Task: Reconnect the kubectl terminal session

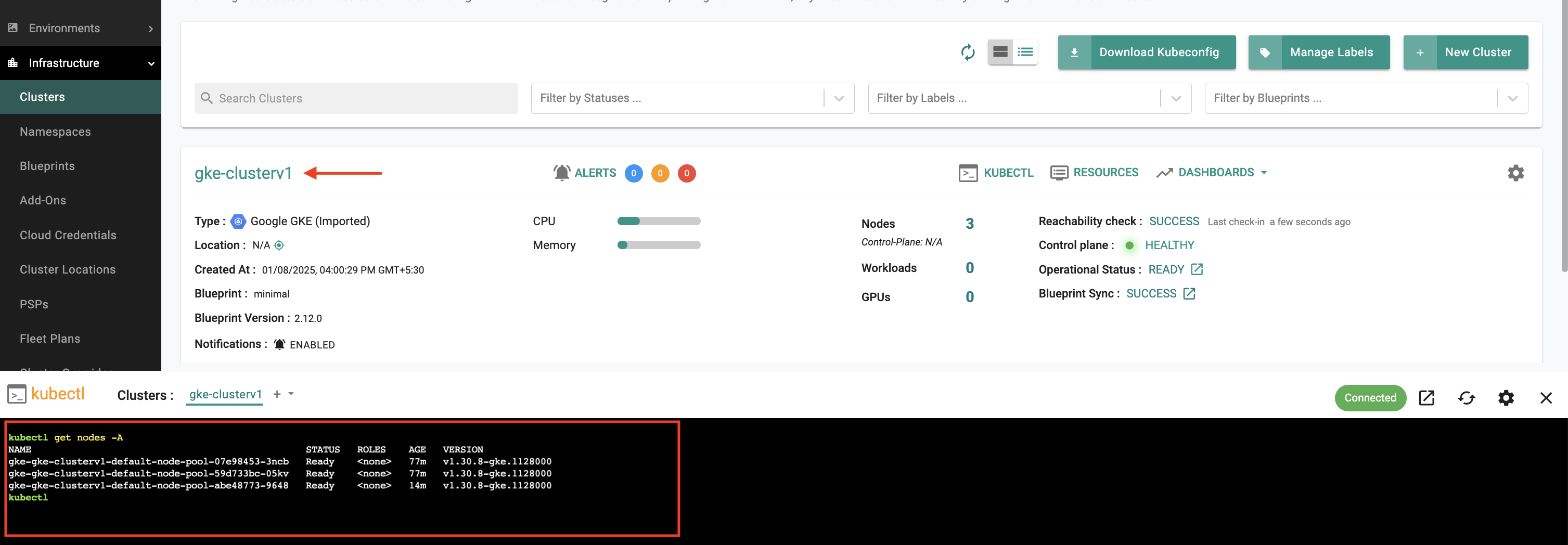Action: coord(1467,398)
